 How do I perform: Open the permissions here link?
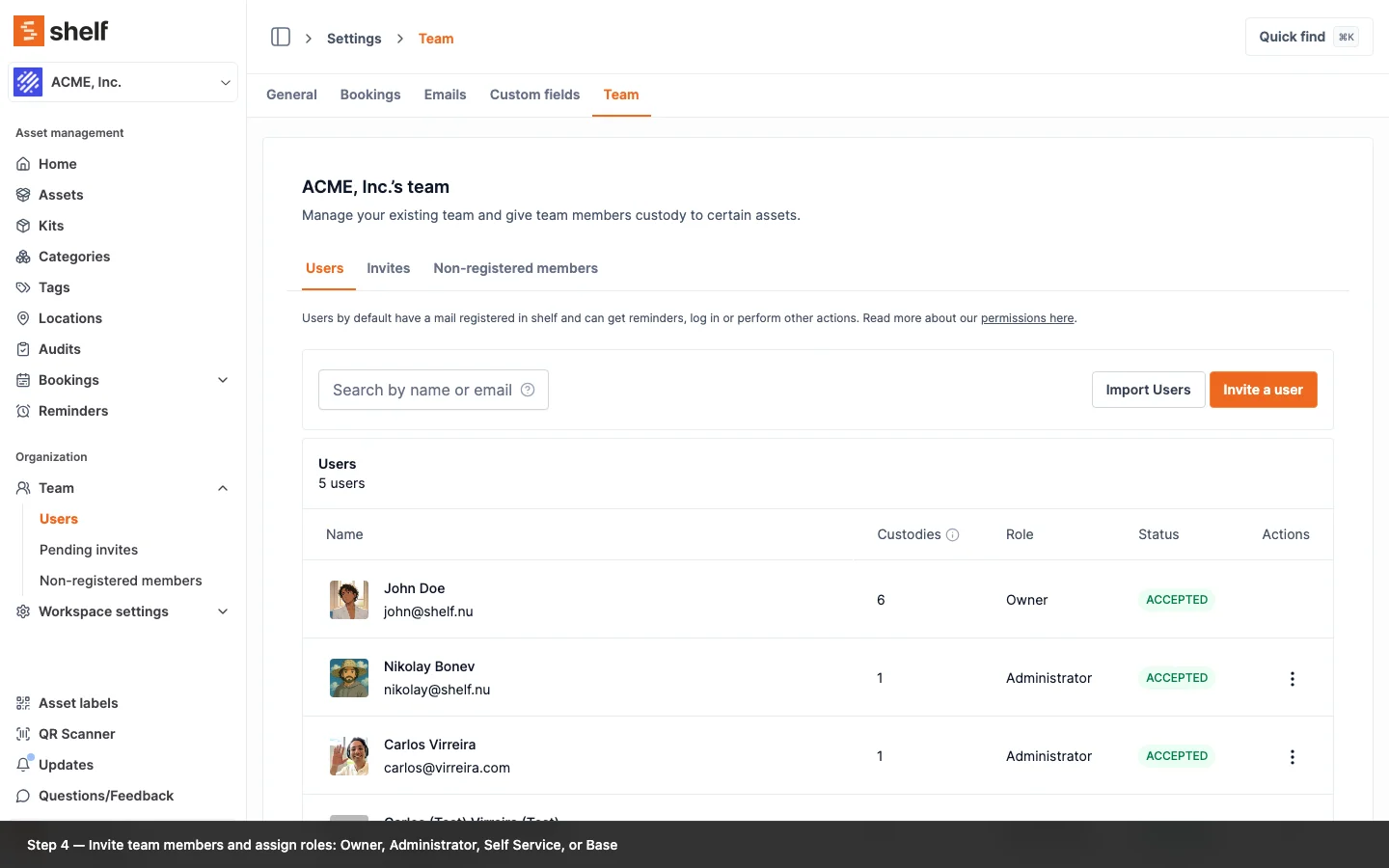click(1026, 318)
